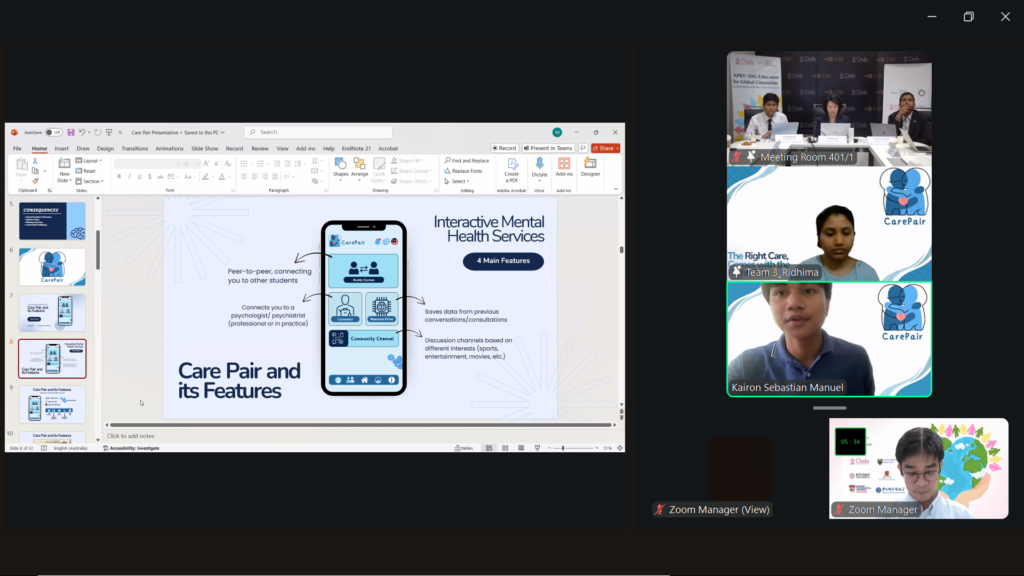1024x576 pixels.
Task: Select slide 5 Consequences thumbnail
Action: coord(52,221)
